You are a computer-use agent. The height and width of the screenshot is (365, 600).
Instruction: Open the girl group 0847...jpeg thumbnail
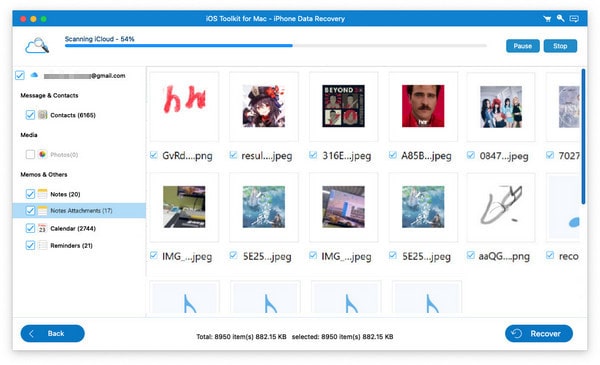pyautogui.click(x=501, y=106)
